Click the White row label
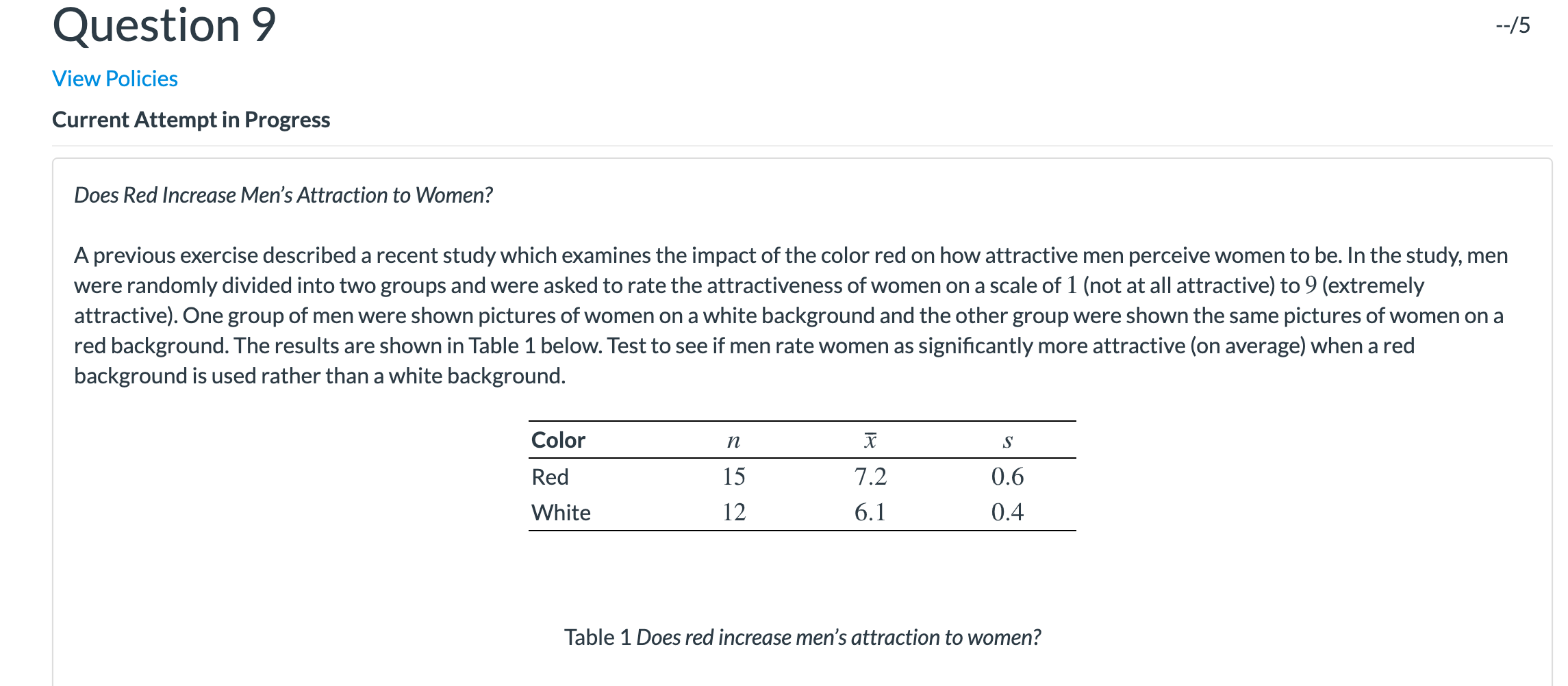The image size is (1568, 686). [561, 512]
